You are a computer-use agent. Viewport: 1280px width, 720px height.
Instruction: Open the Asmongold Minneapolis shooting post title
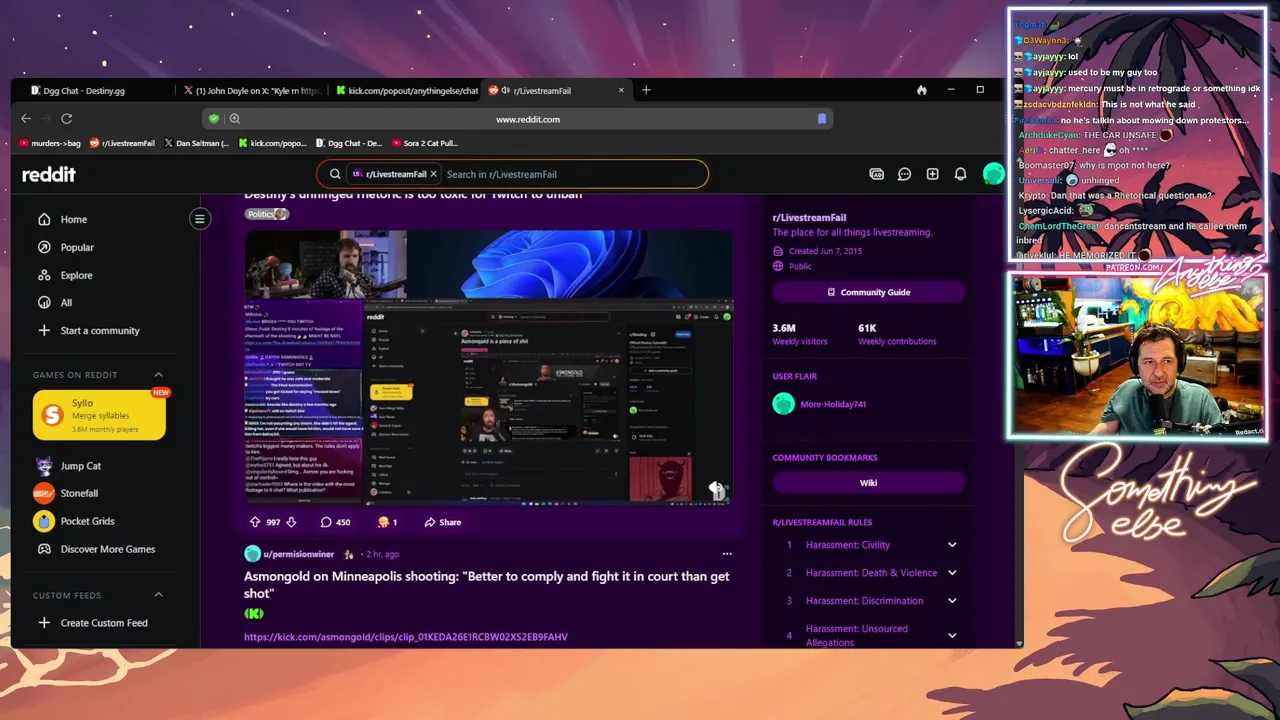(487, 584)
